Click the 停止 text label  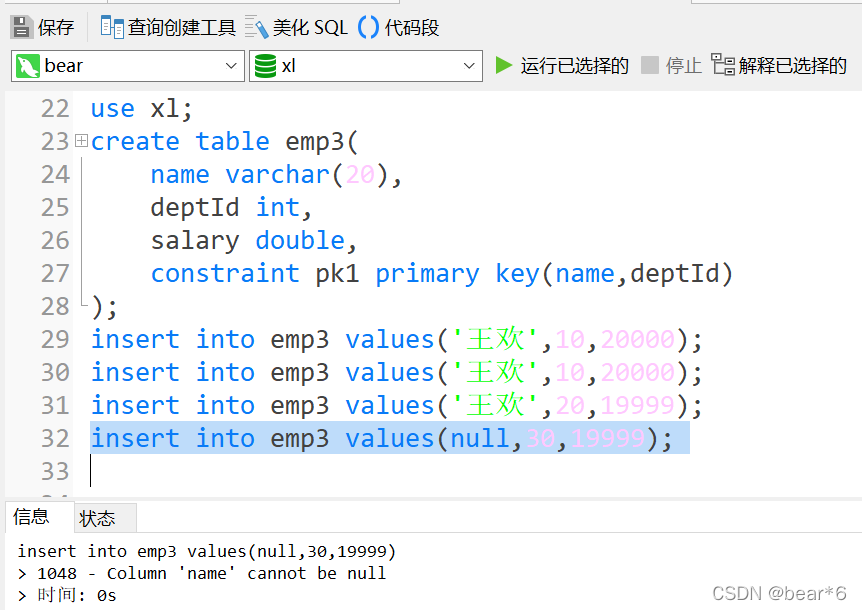click(x=684, y=65)
